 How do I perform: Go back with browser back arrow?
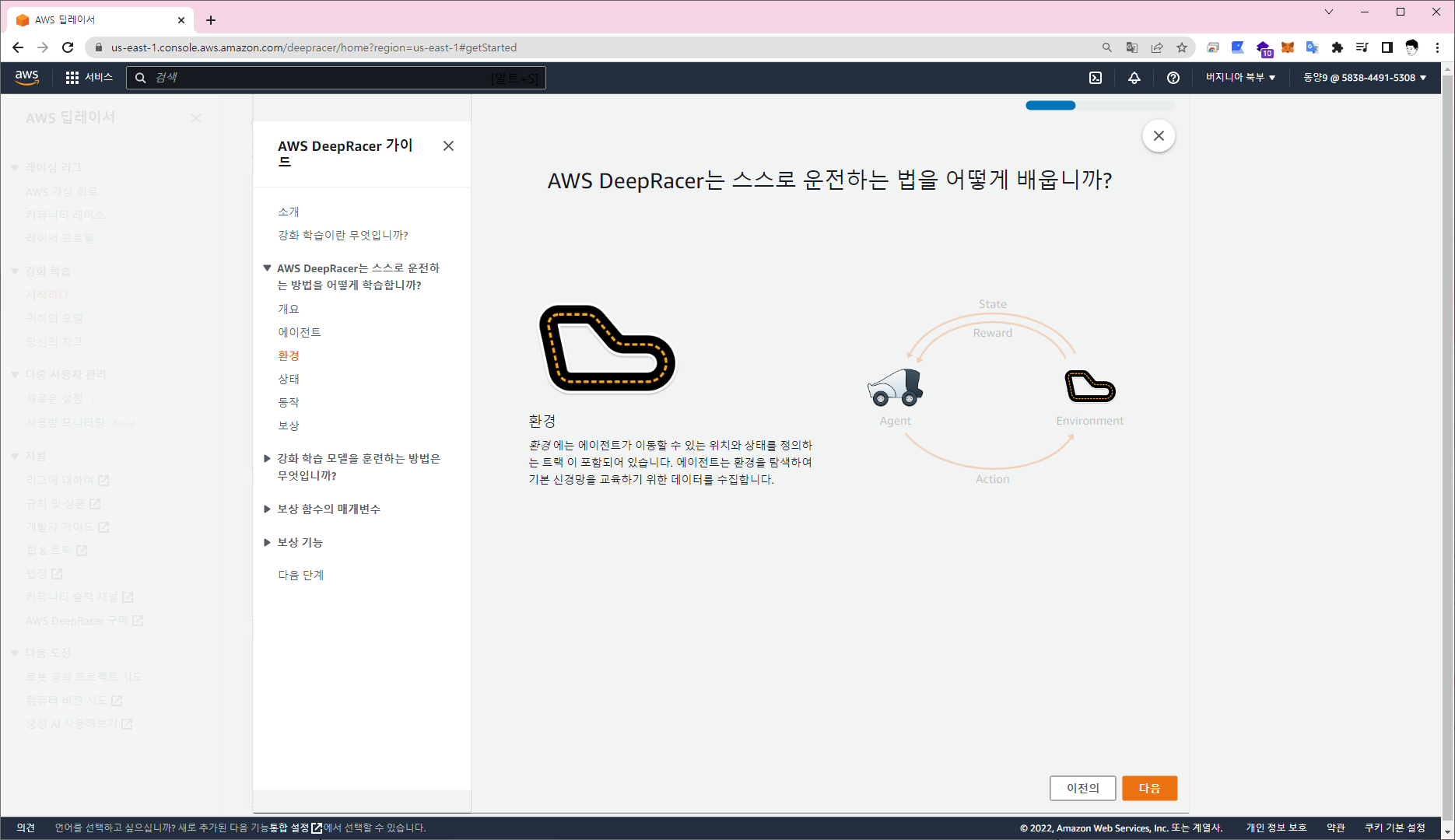tap(18, 47)
